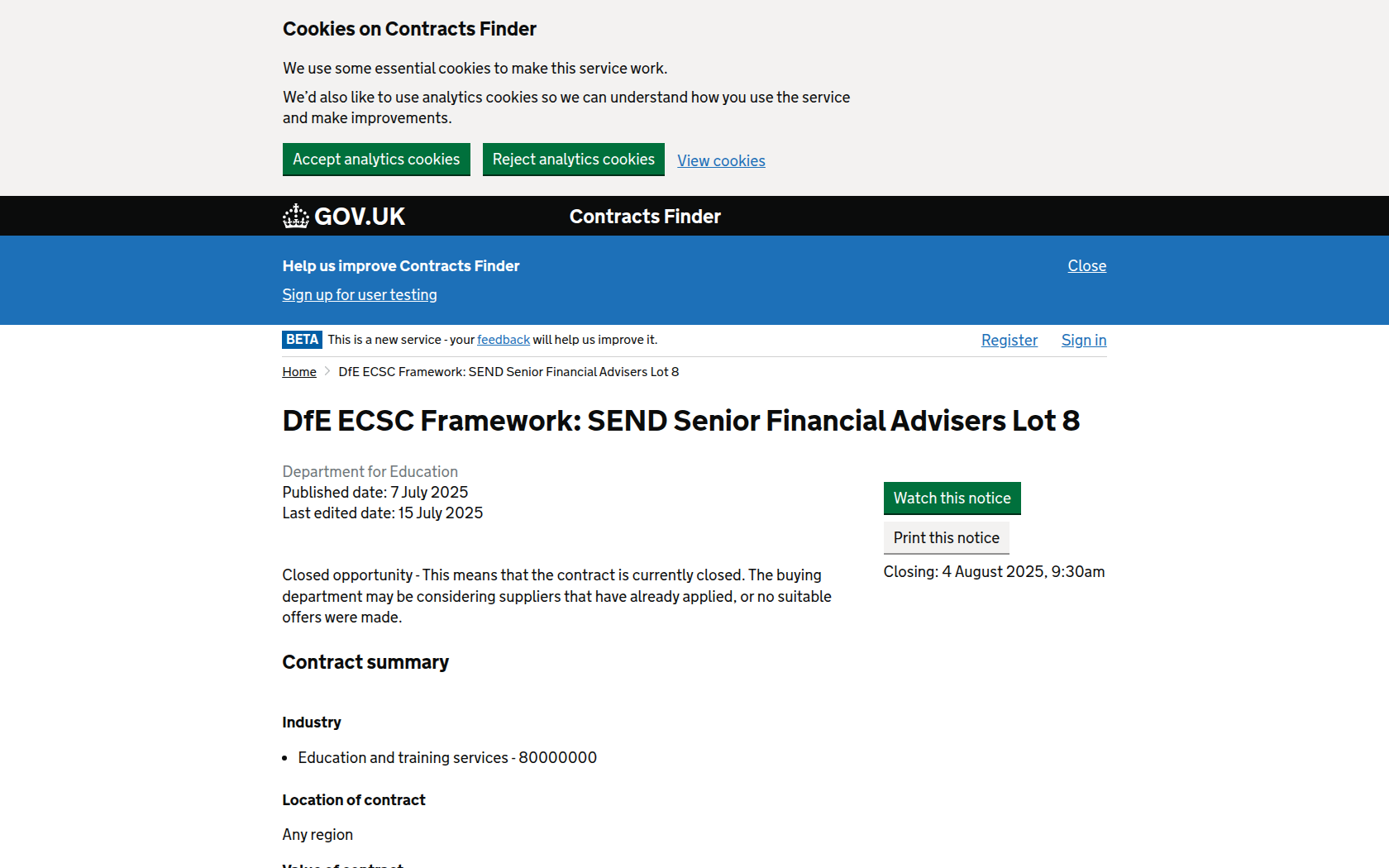The height and width of the screenshot is (868, 1389).
Task: Reject analytics cookies
Action: click(x=573, y=160)
